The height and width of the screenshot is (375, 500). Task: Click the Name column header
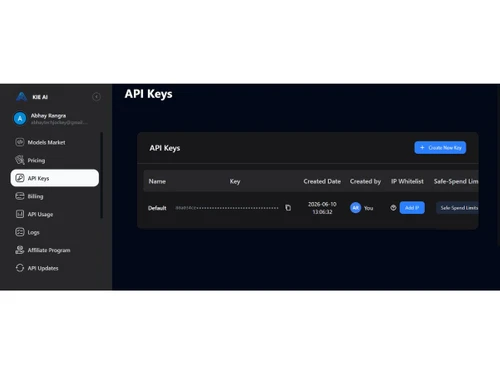[x=157, y=181]
